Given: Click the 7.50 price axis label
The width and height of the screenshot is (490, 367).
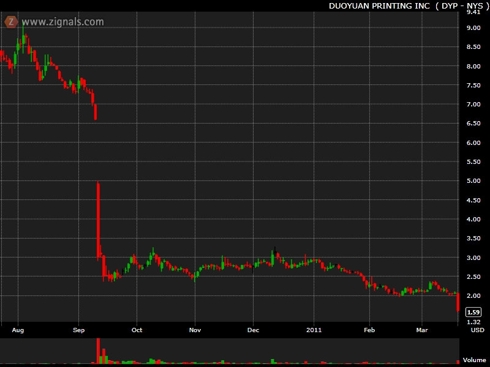Looking at the screenshot, I should (473, 86).
